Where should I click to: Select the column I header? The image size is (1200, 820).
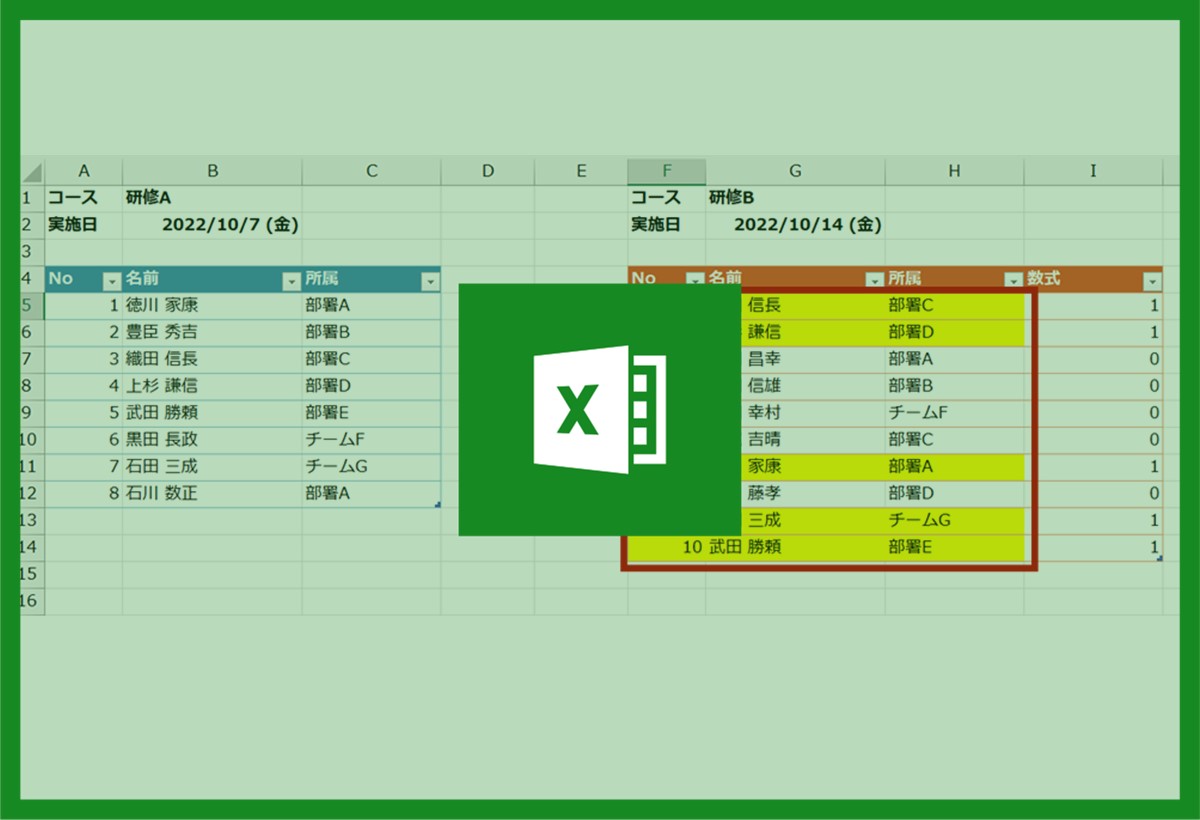click(1093, 171)
